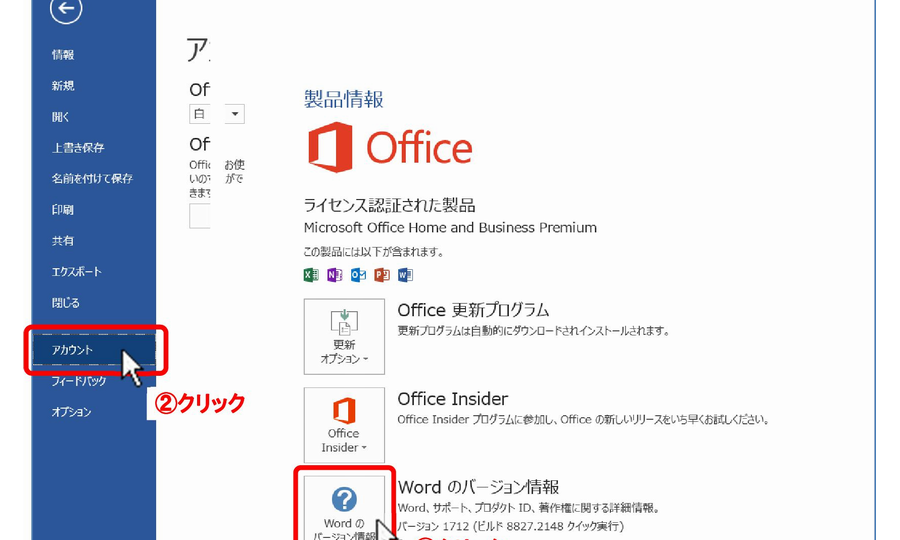Image resolution: width=900 pixels, height=540 pixels.
Task: Select the アカウント menu item
Action: pos(94,349)
